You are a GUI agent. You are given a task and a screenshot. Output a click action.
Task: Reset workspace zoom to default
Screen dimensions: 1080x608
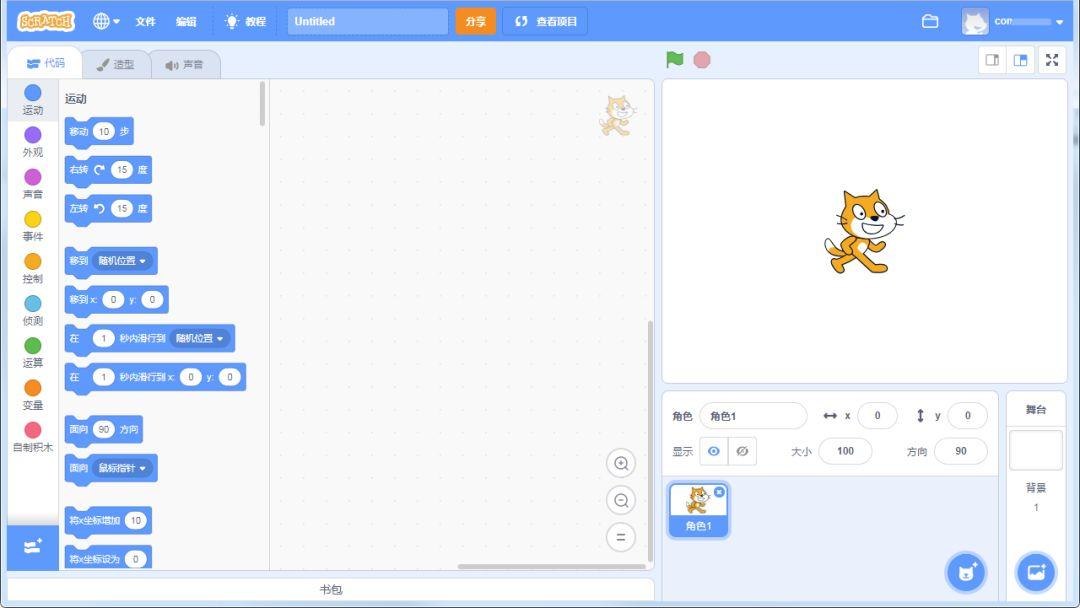(x=621, y=537)
